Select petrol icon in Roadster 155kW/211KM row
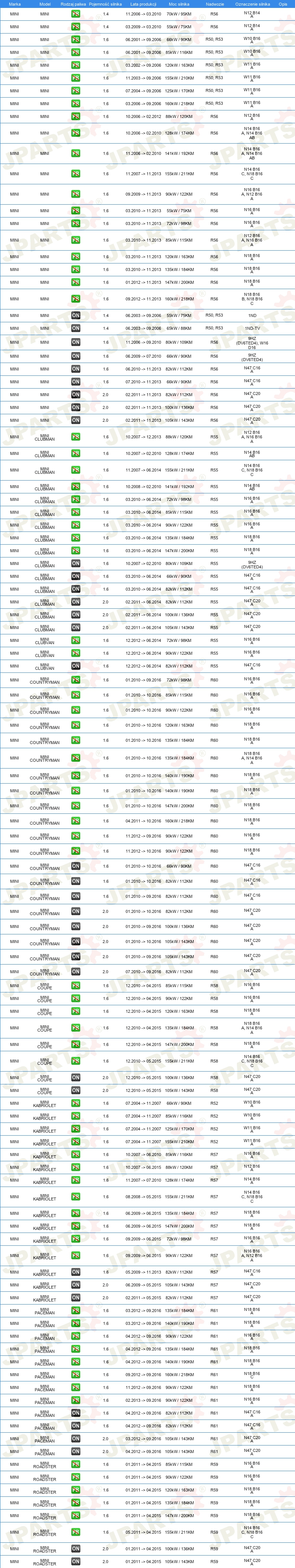Screen dimensions: 295x1568 (x=75, y=1533)
